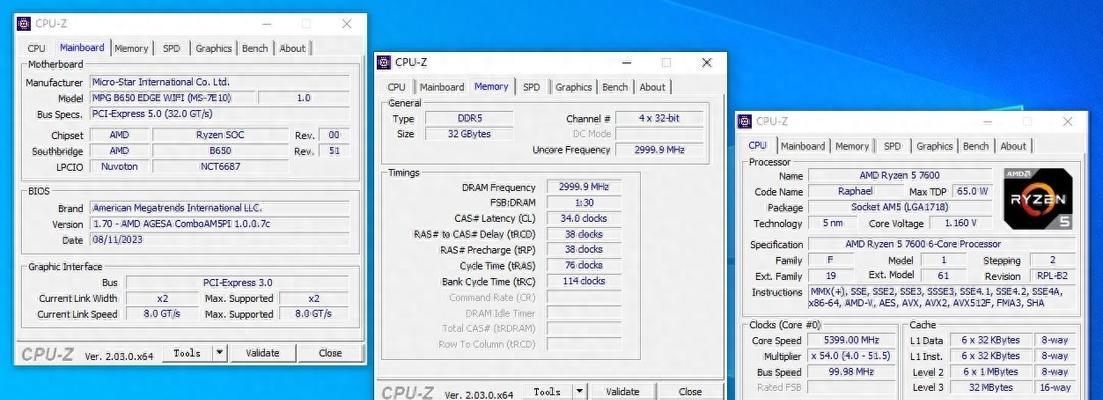The image size is (1103, 400).
Task: Open Graphics tab in Memory window
Action: click(x=574, y=87)
